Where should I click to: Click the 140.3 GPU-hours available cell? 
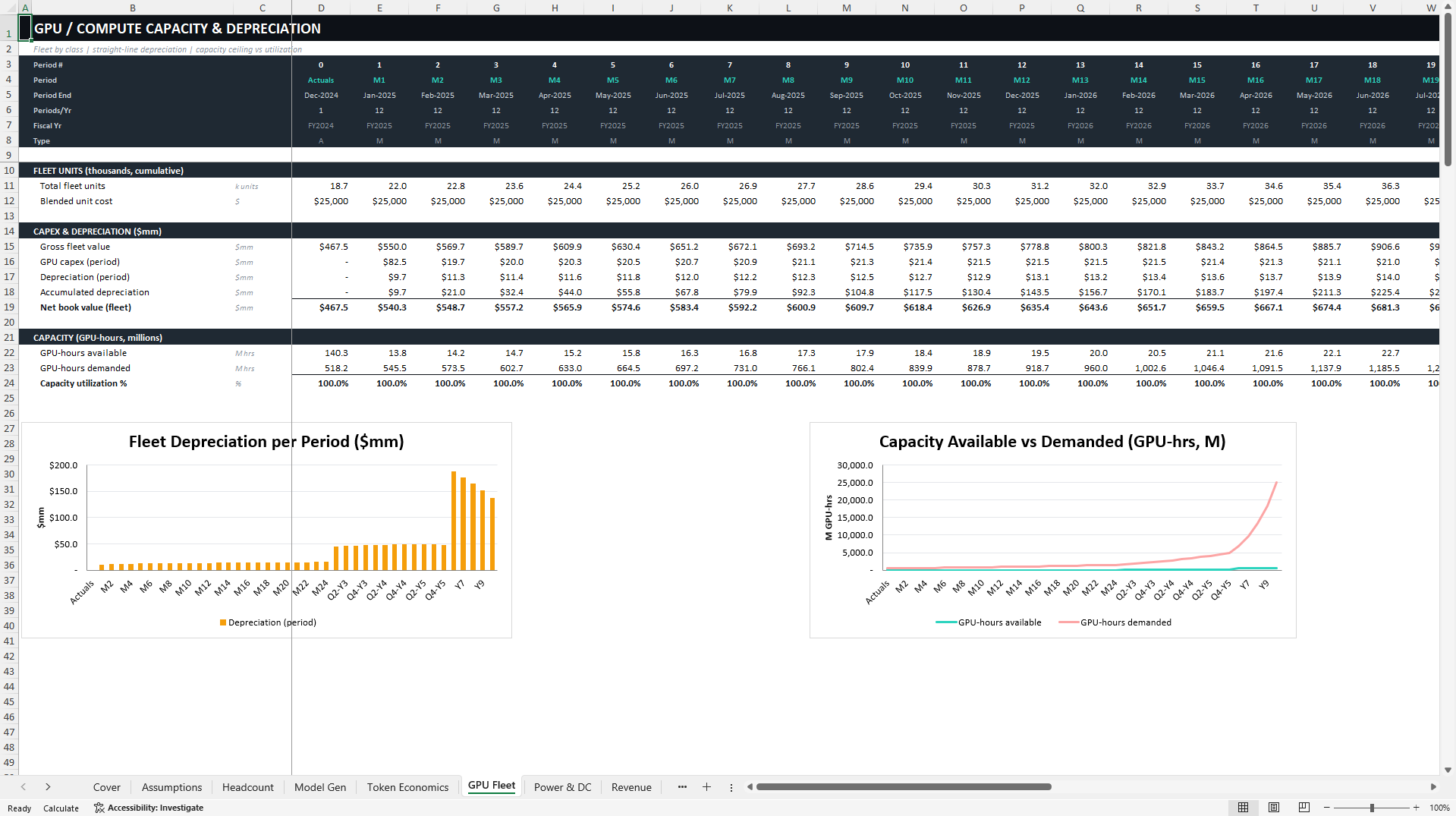pyautogui.click(x=321, y=353)
